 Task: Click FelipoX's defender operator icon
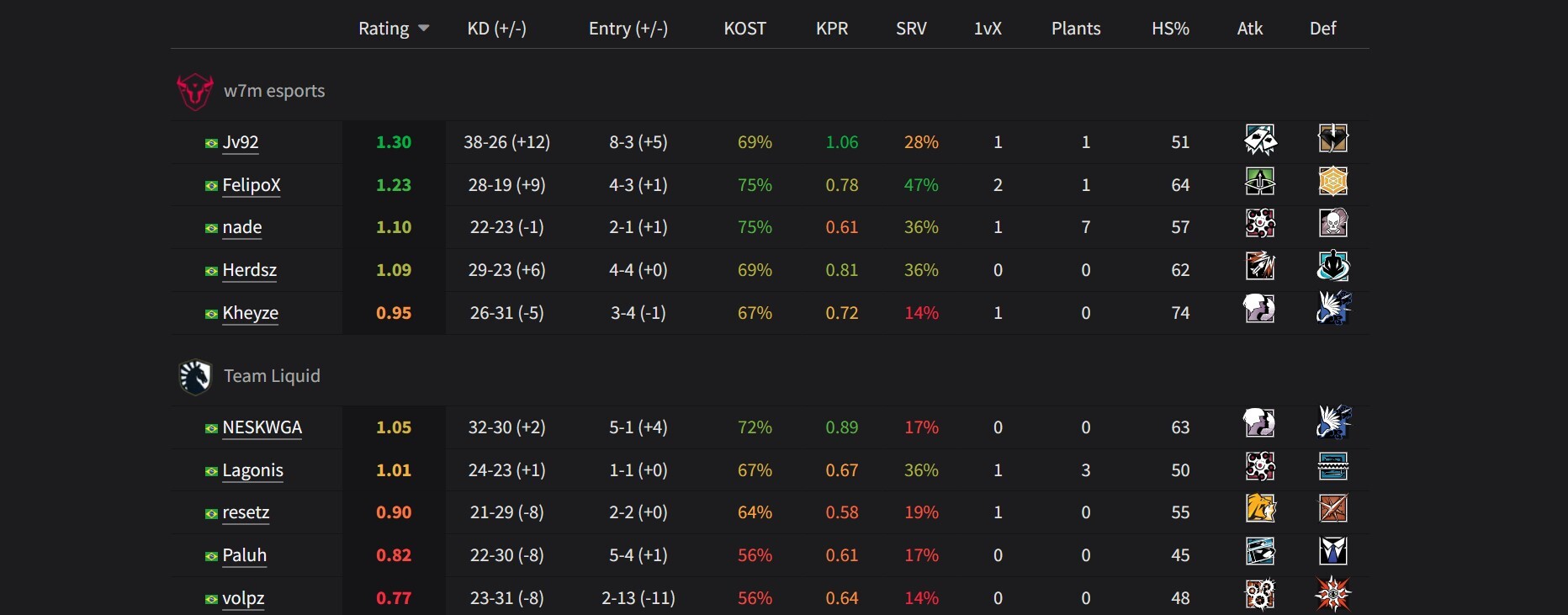click(x=1333, y=182)
